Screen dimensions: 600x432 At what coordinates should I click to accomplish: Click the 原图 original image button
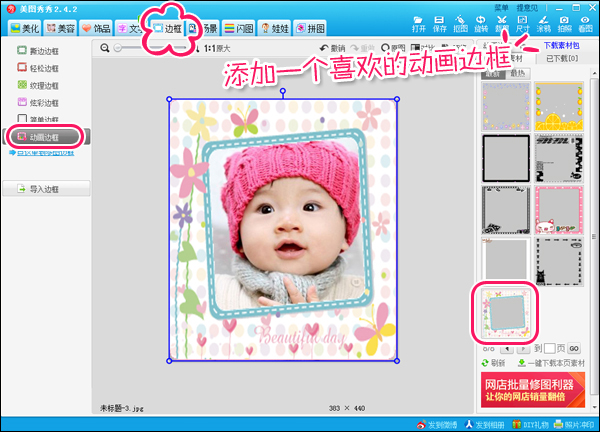[x=393, y=48]
